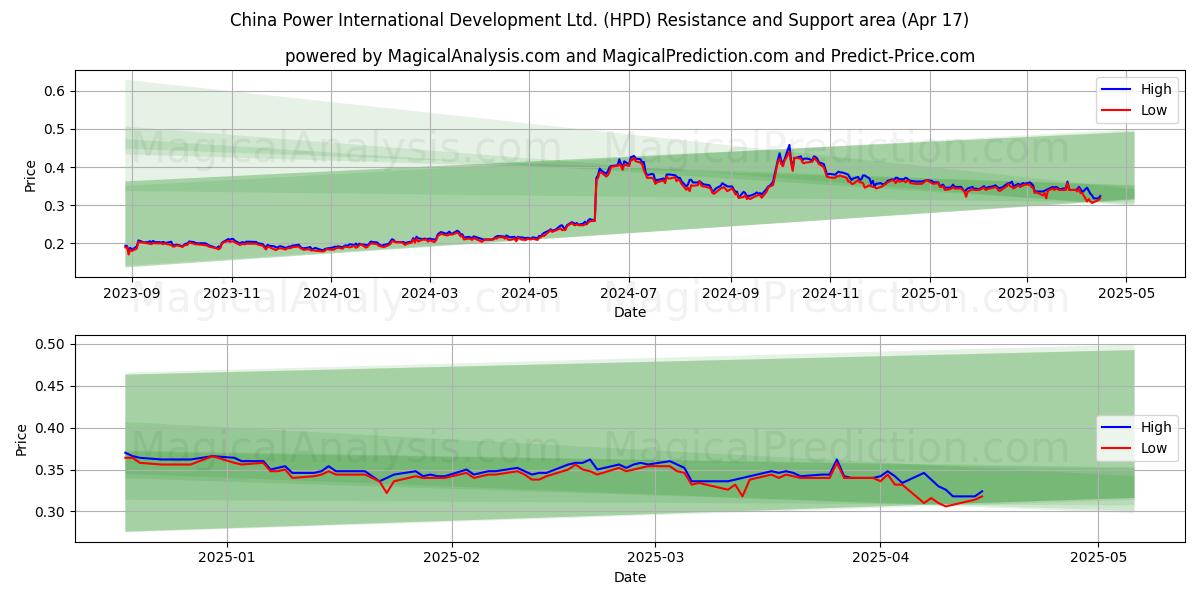
Task: Click the 'powered by MagicalAnalysis.com' subtitle
Action: [x=630, y=56]
